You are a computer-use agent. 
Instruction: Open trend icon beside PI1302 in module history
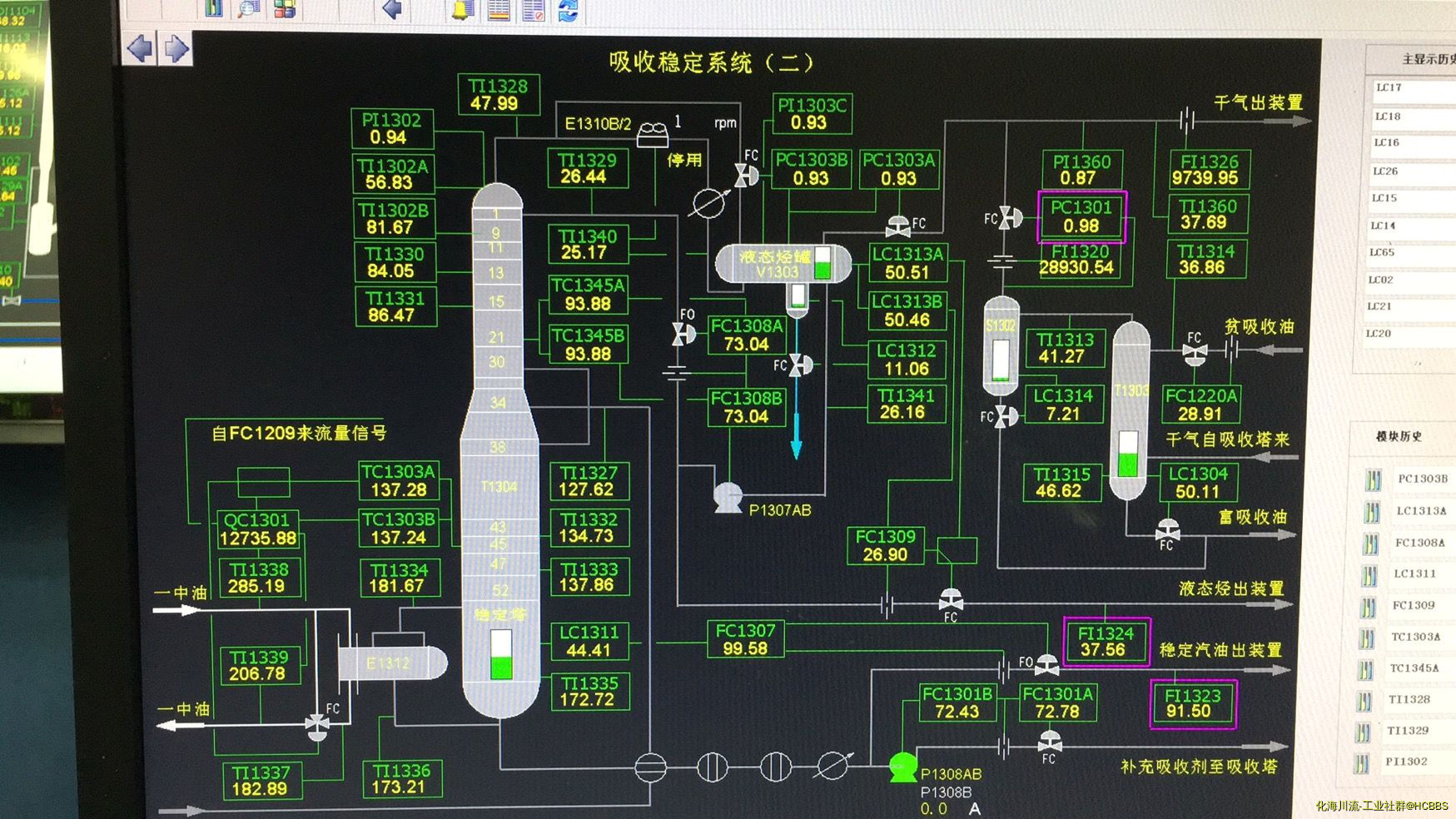1362,762
